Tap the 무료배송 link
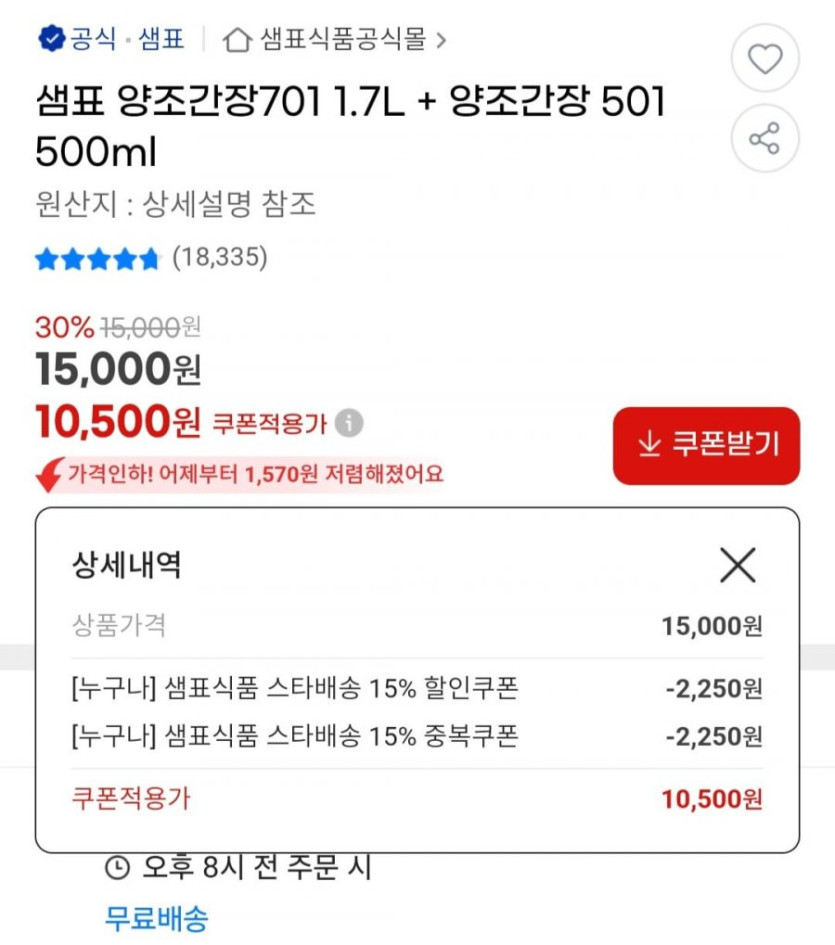 tap(156, 916)
